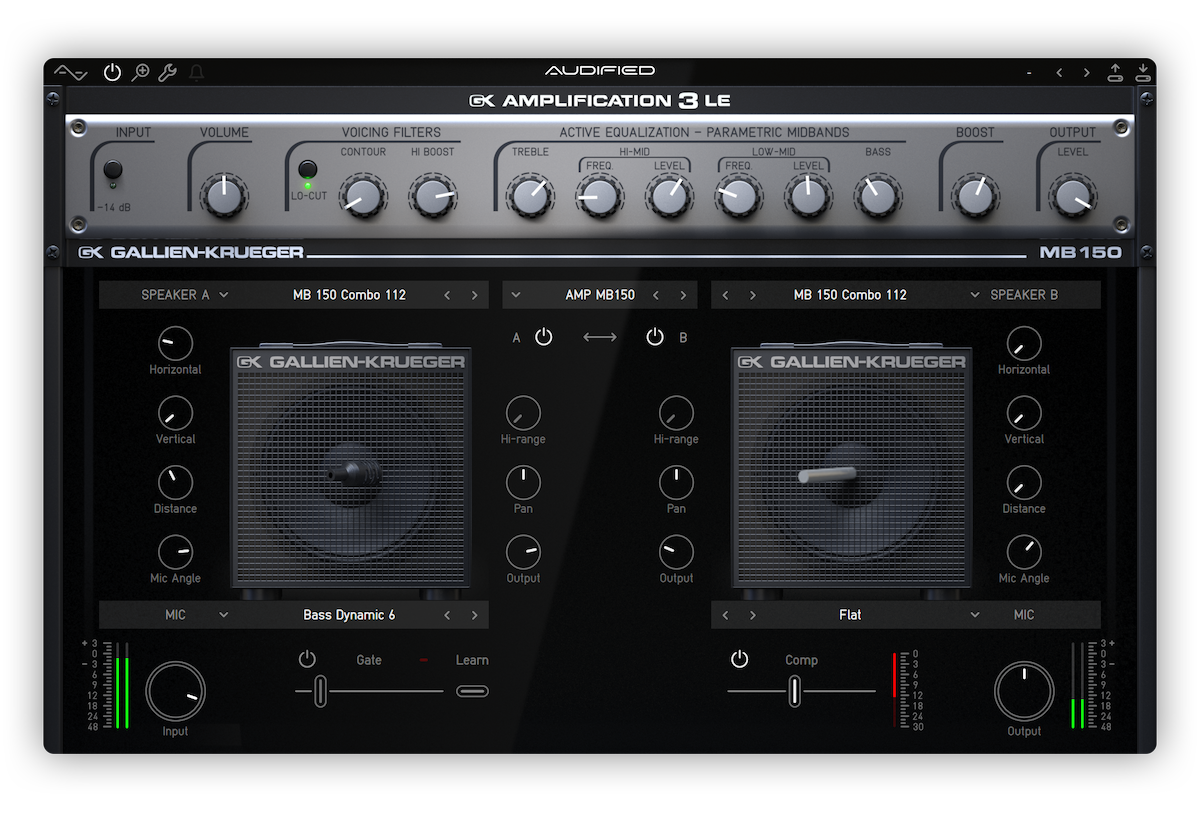Select next Speaker B cabinet arrow
This screenshot has width=1200, height=822.
[752, 295]
